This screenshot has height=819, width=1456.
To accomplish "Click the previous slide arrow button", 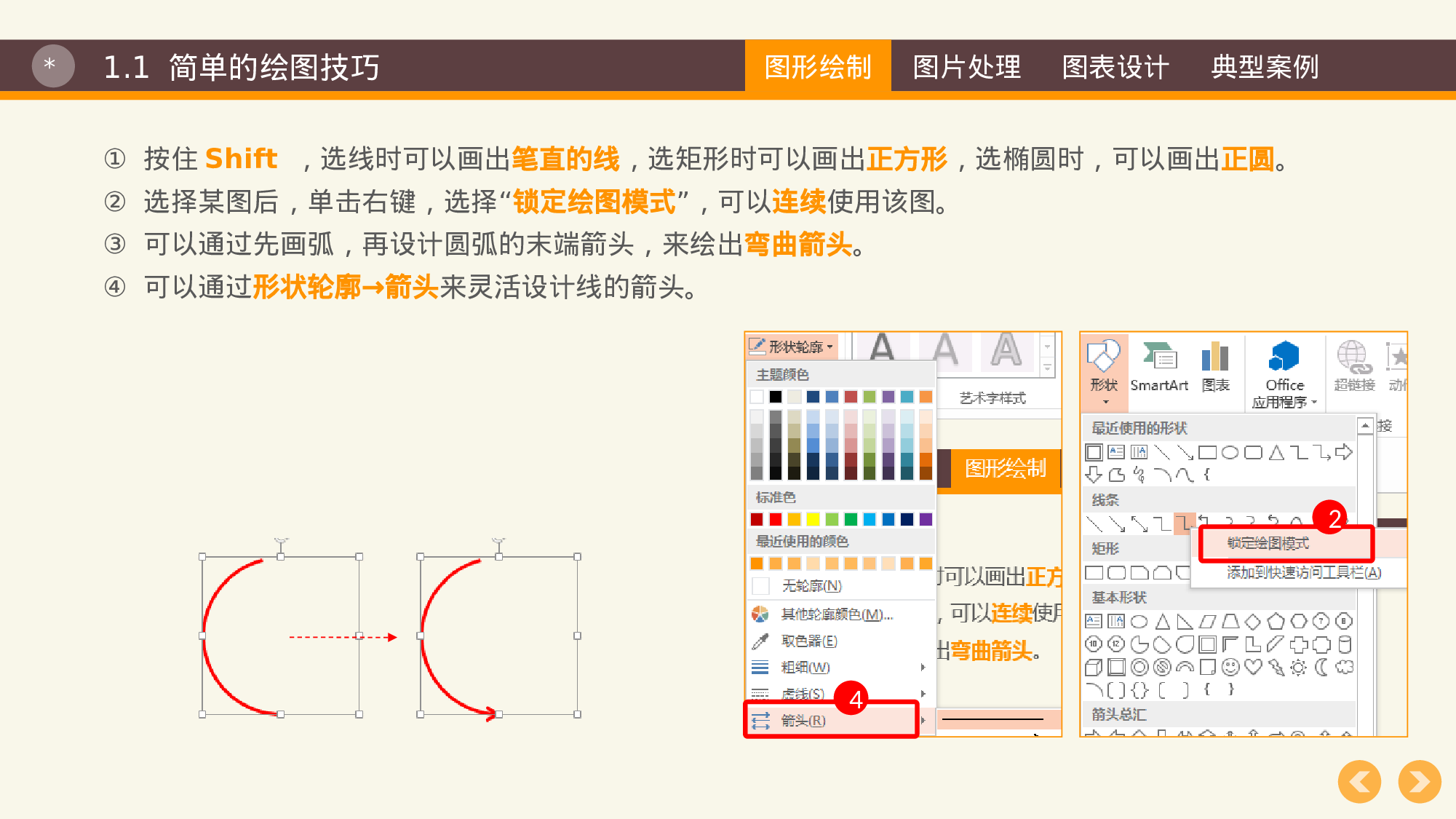I will (x=1359, y=782).
